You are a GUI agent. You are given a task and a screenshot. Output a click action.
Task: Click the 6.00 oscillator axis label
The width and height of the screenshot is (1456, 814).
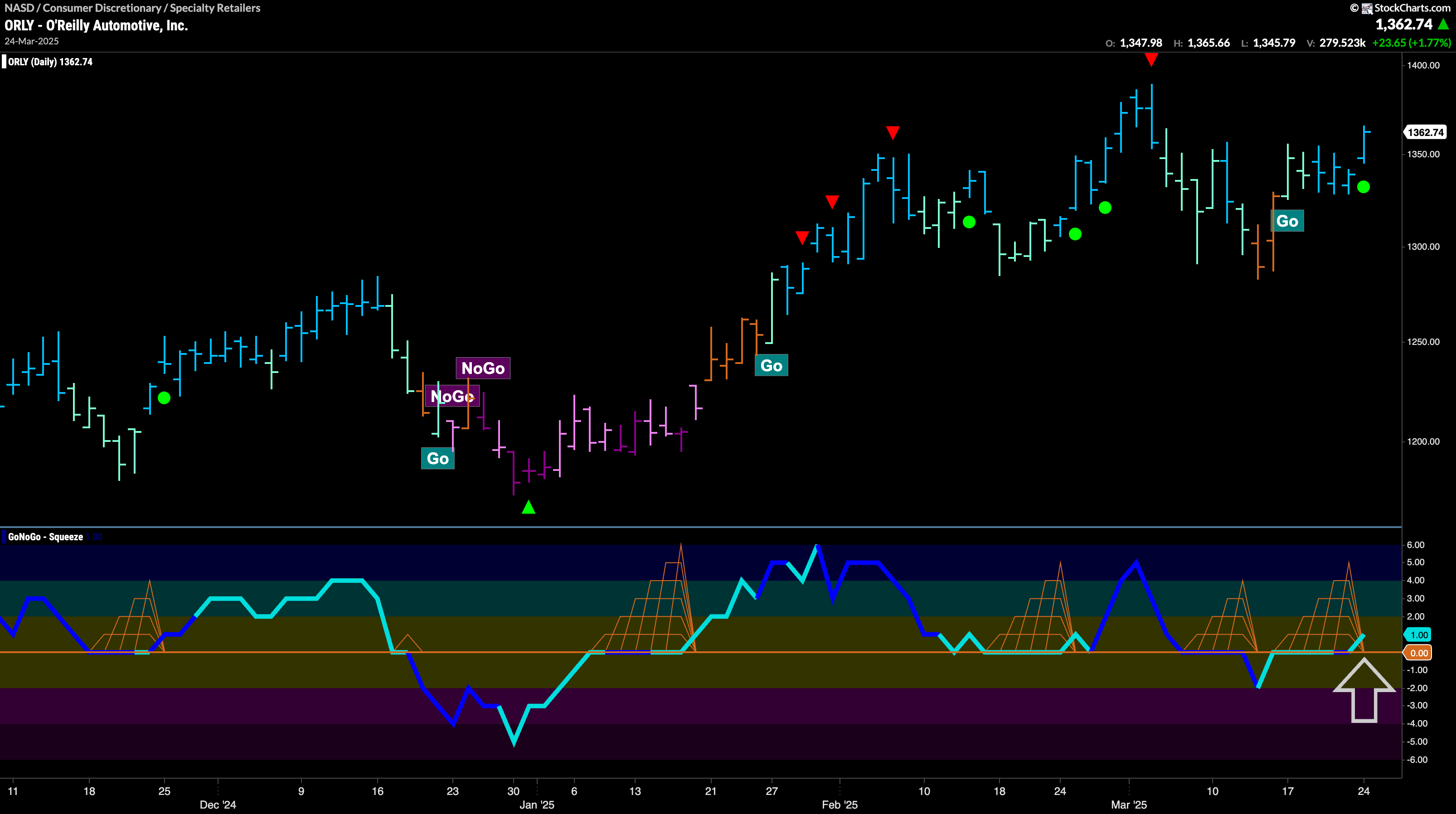[1416, 545]
